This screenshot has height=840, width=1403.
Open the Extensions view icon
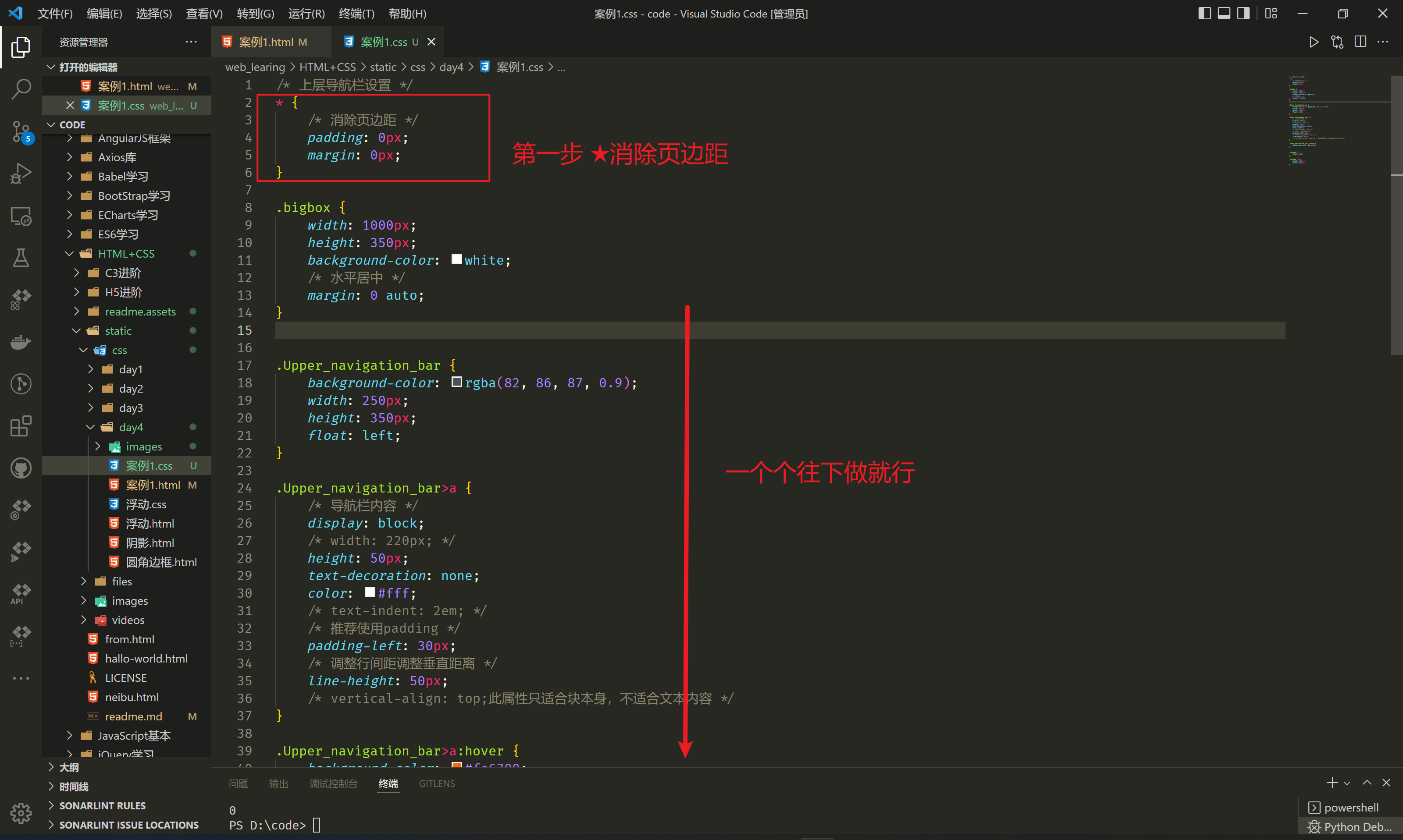click(21, 425)
